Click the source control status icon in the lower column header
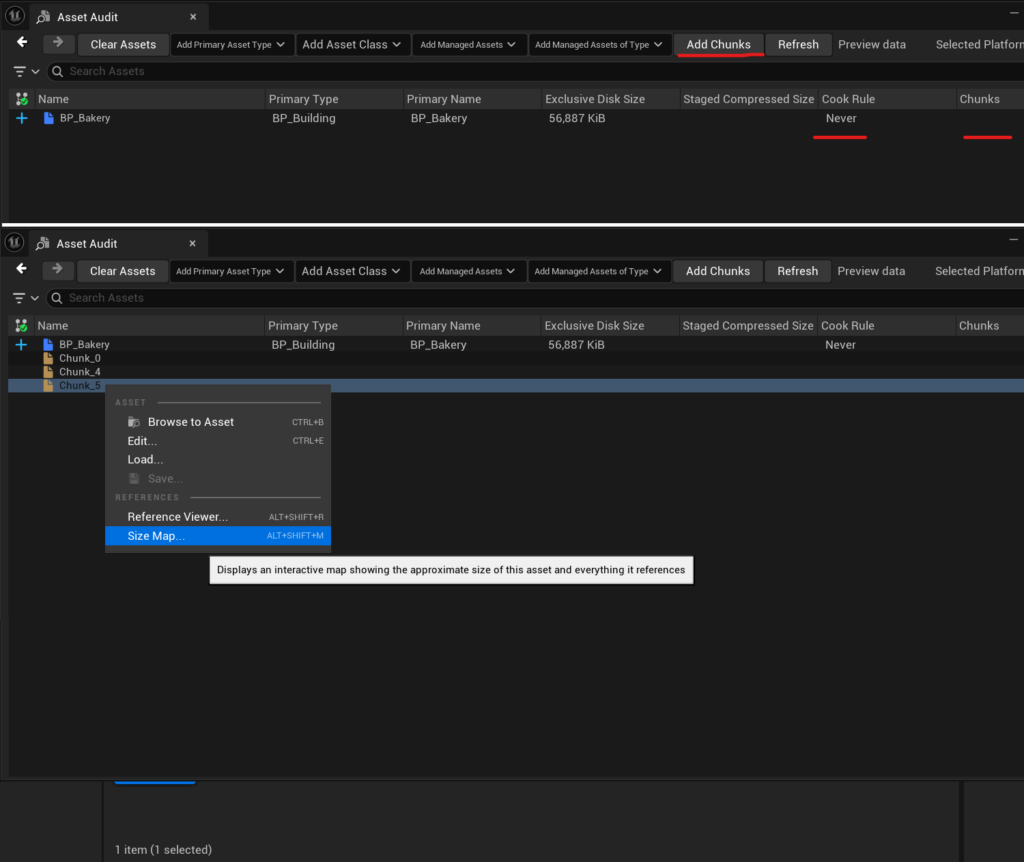The width and height of the screenshot is (1024, 862). point(21,326)
